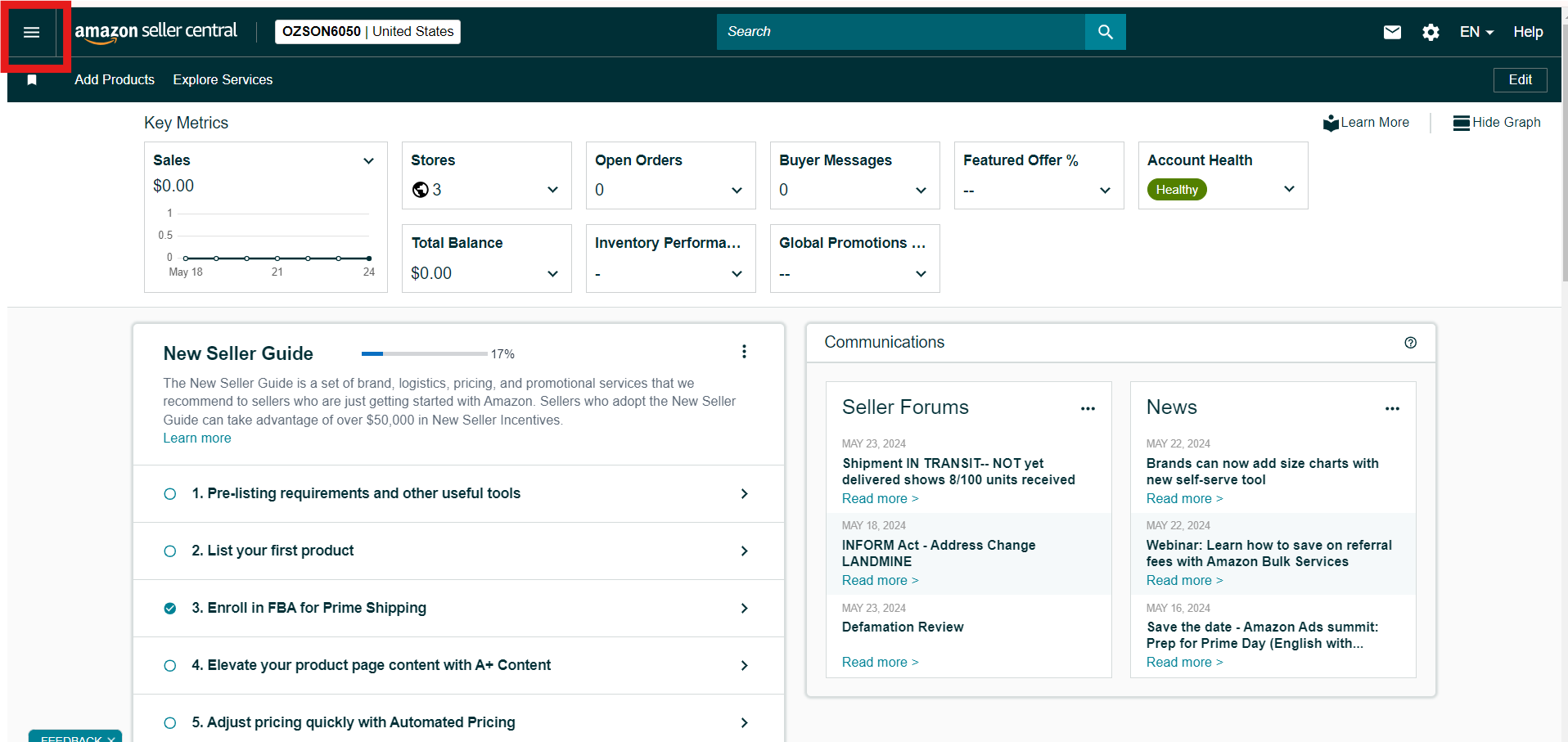Click the New Seller Guide progress bar
Screen dimensions: 1568x742
pos(424,354)
